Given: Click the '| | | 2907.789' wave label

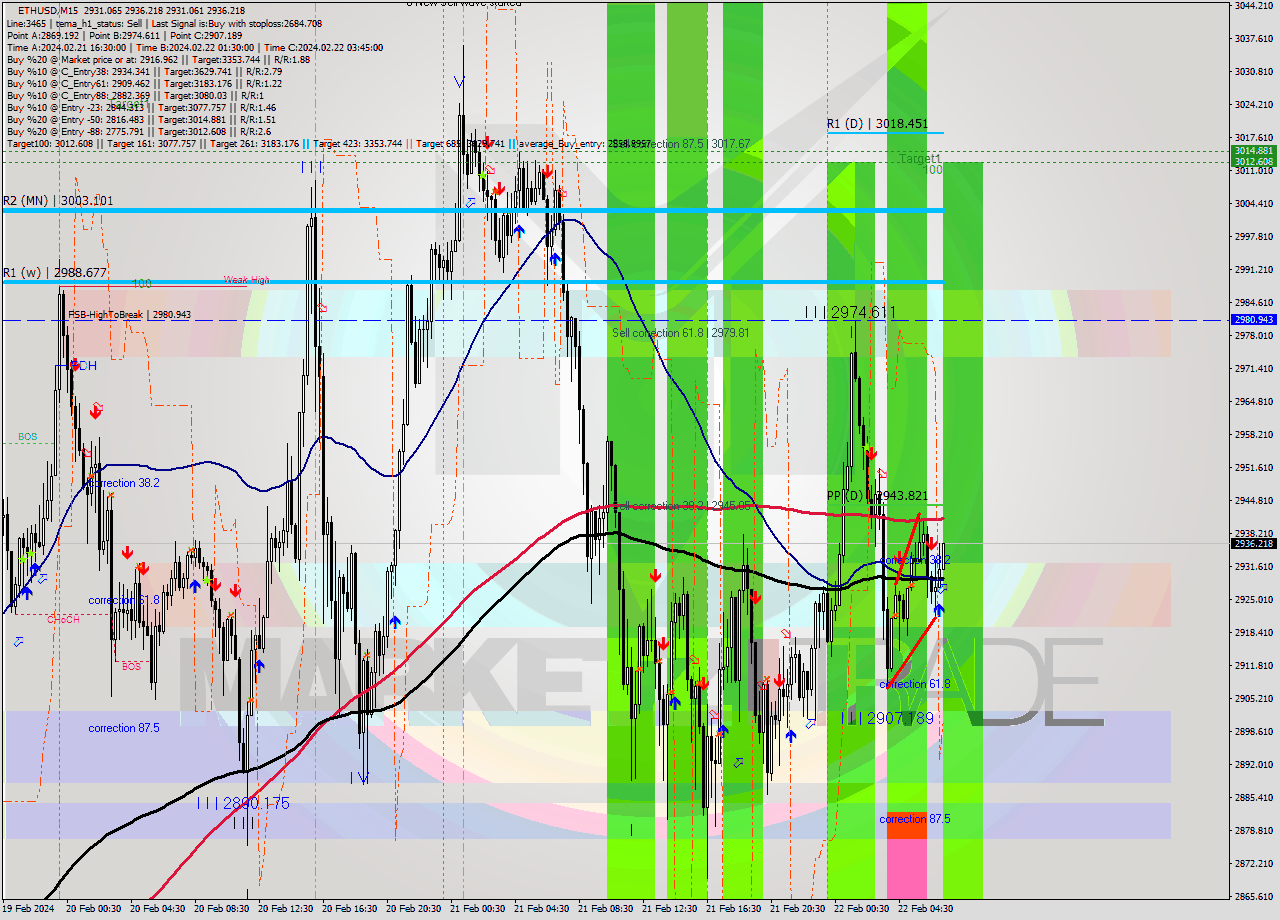Looking at the screenshot, I should coord(887,718).
